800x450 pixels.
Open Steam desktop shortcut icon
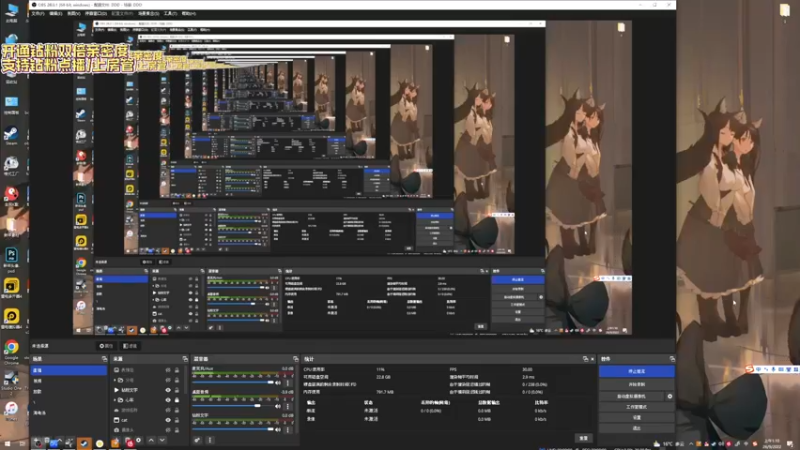click(x=11, y=136)
